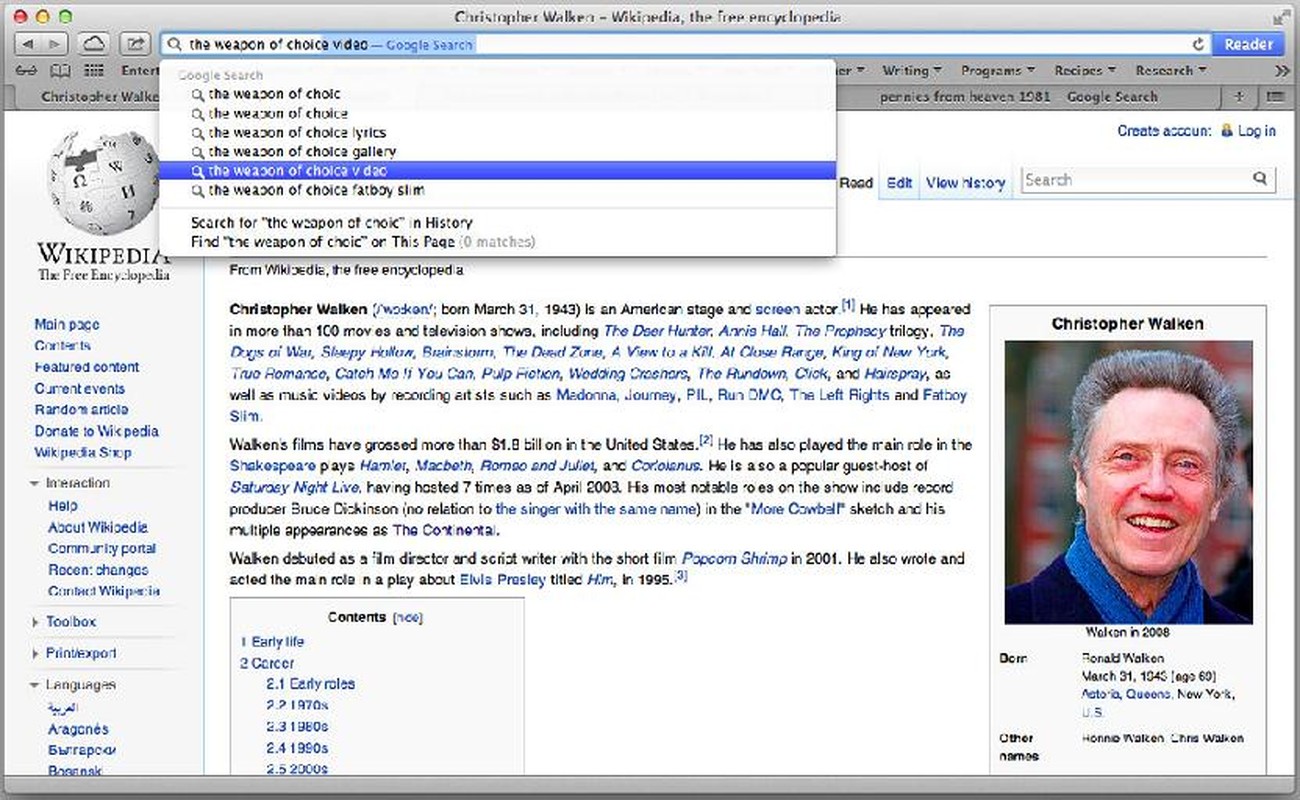Reload the page with the refresh icon
The image size is (1300, 800).
[1198, 44]
